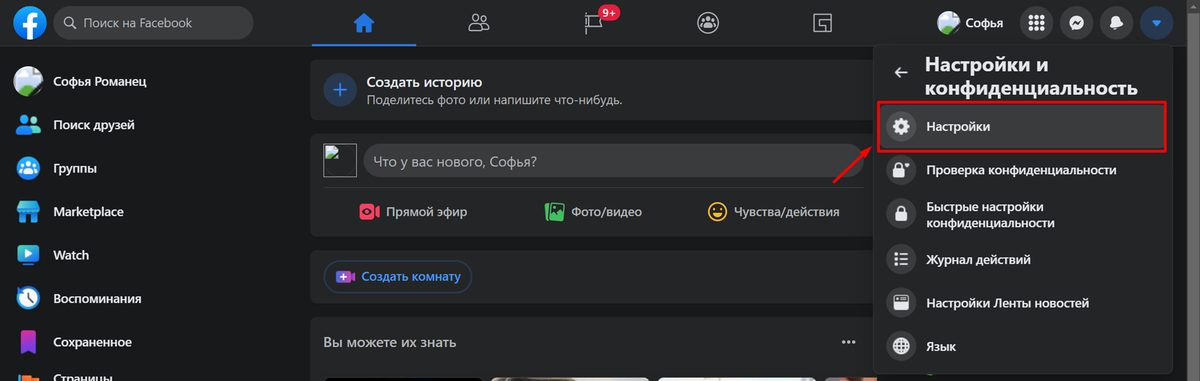Viewport: 1200px width, 381px height.
Task: Open Проверка конфиденциальности
Action: click(x=1022, y=170)
